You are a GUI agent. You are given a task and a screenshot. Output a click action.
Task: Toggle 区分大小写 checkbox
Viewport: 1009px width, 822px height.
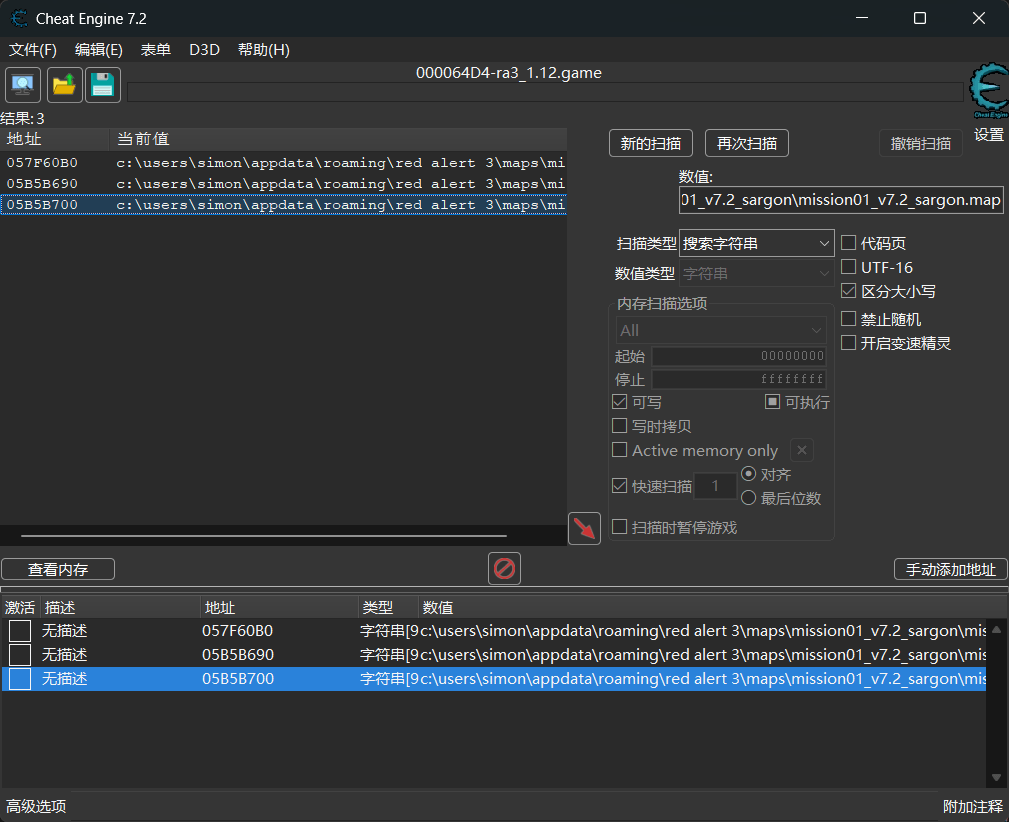coord(849,291)
